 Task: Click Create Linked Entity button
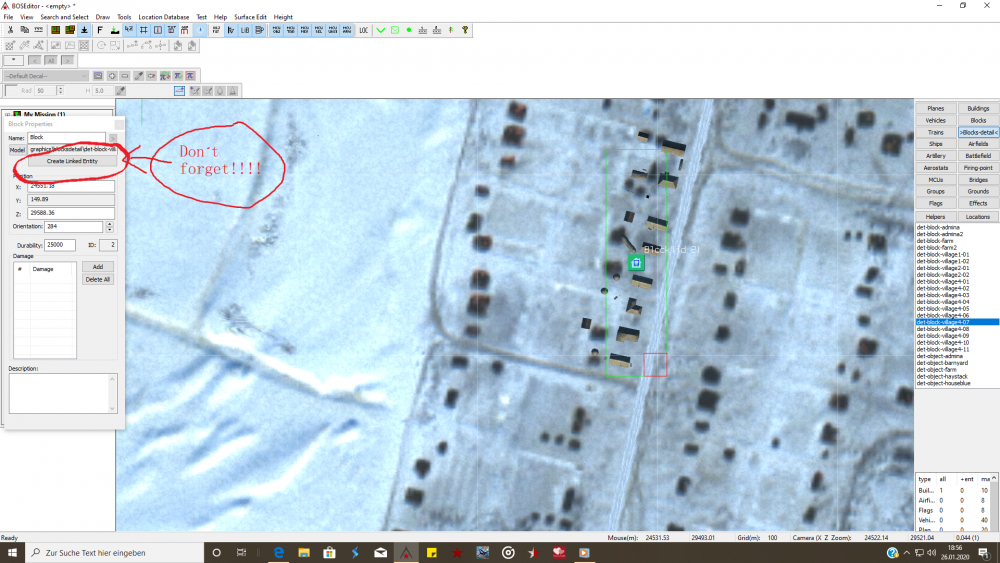(x=72, y=161)
